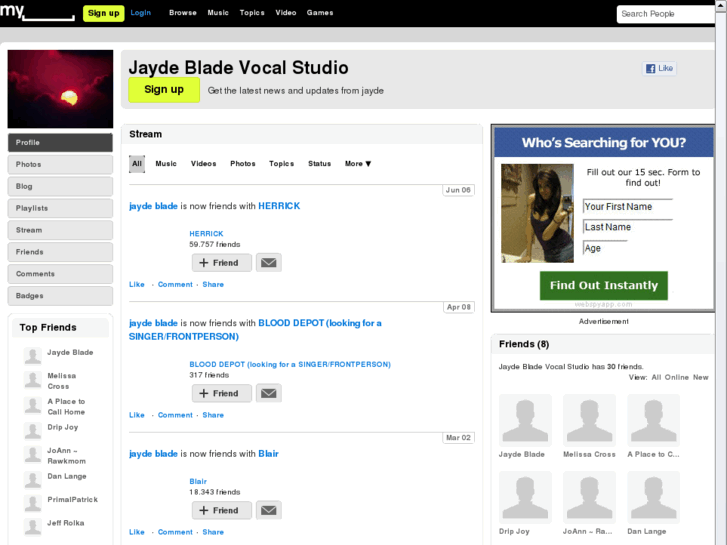Viewport: 727px width, 545px height.
Task: Open the Profile sidebar section
Action: pos(60,142)
